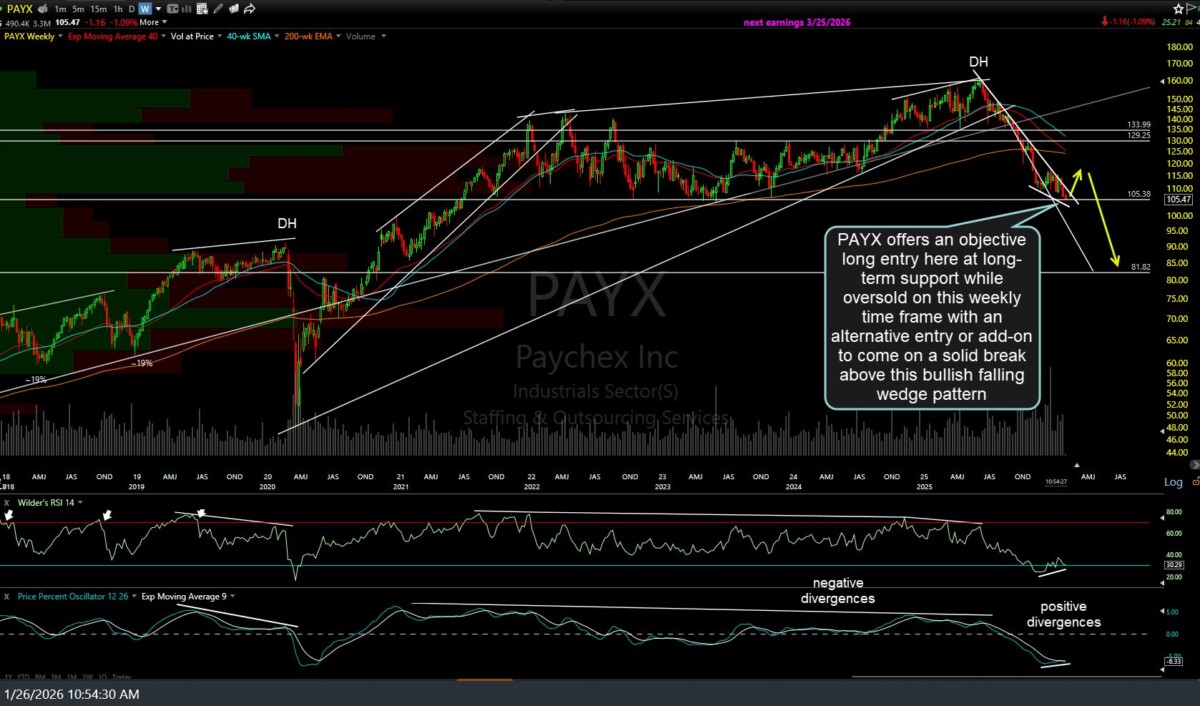
Task: Select the pencil drawing tool icon
Action: coord(218,9)
